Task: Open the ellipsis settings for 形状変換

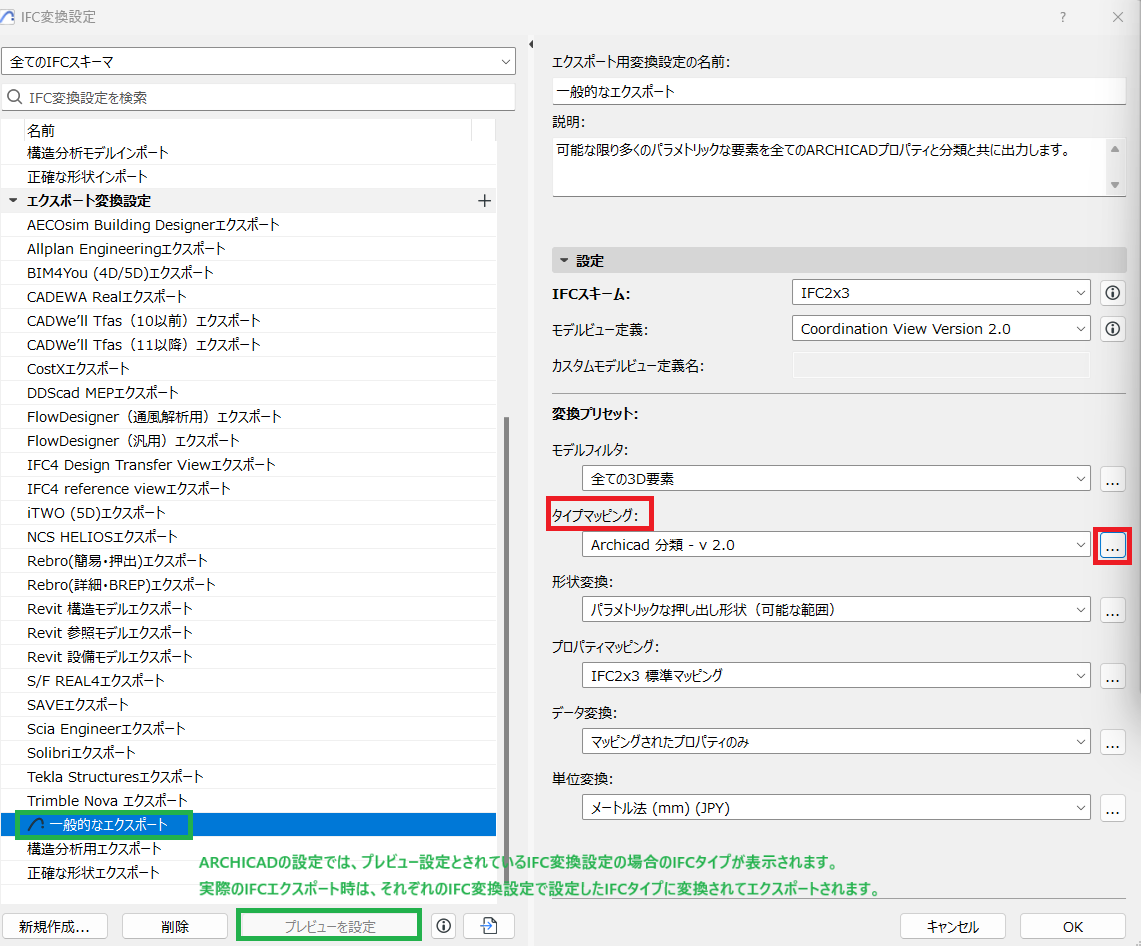Action: [1112, 610]
